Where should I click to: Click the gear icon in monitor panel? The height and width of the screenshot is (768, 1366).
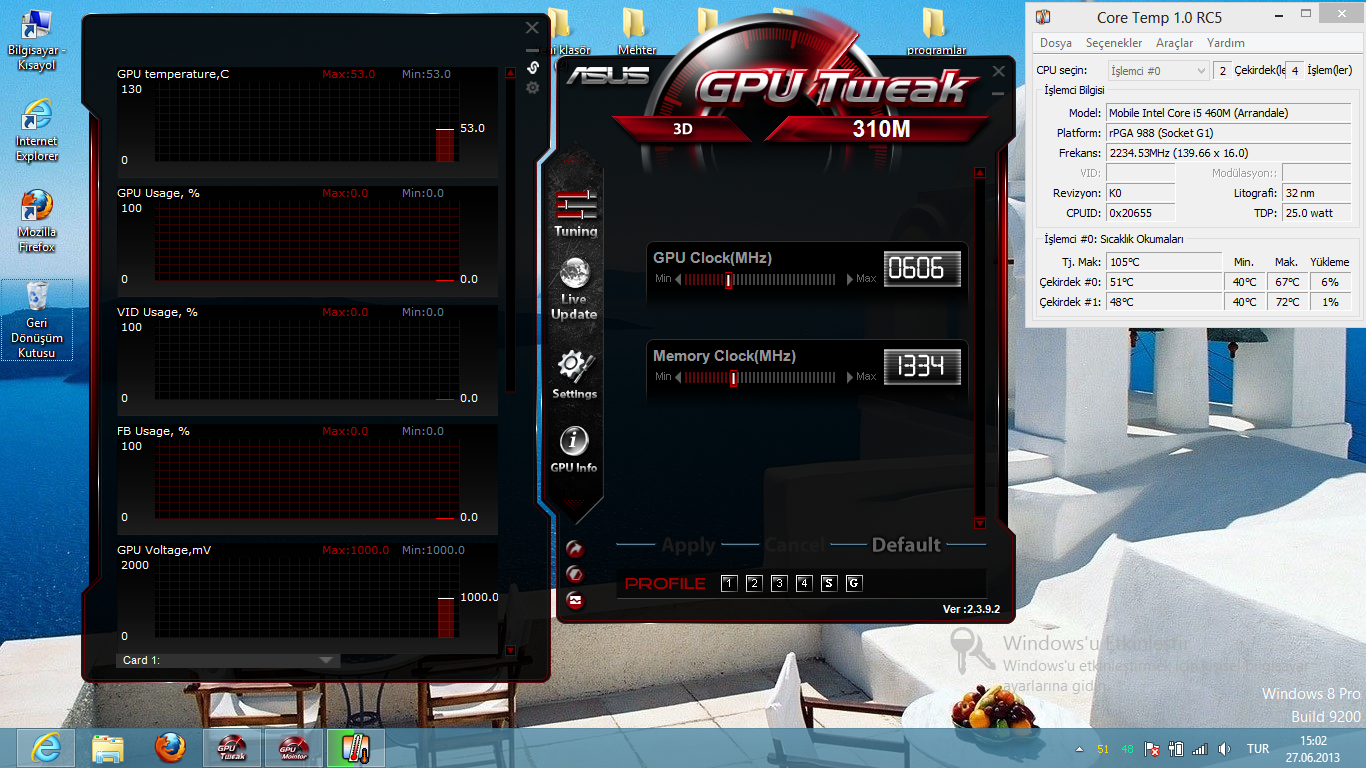pos(533,88)
